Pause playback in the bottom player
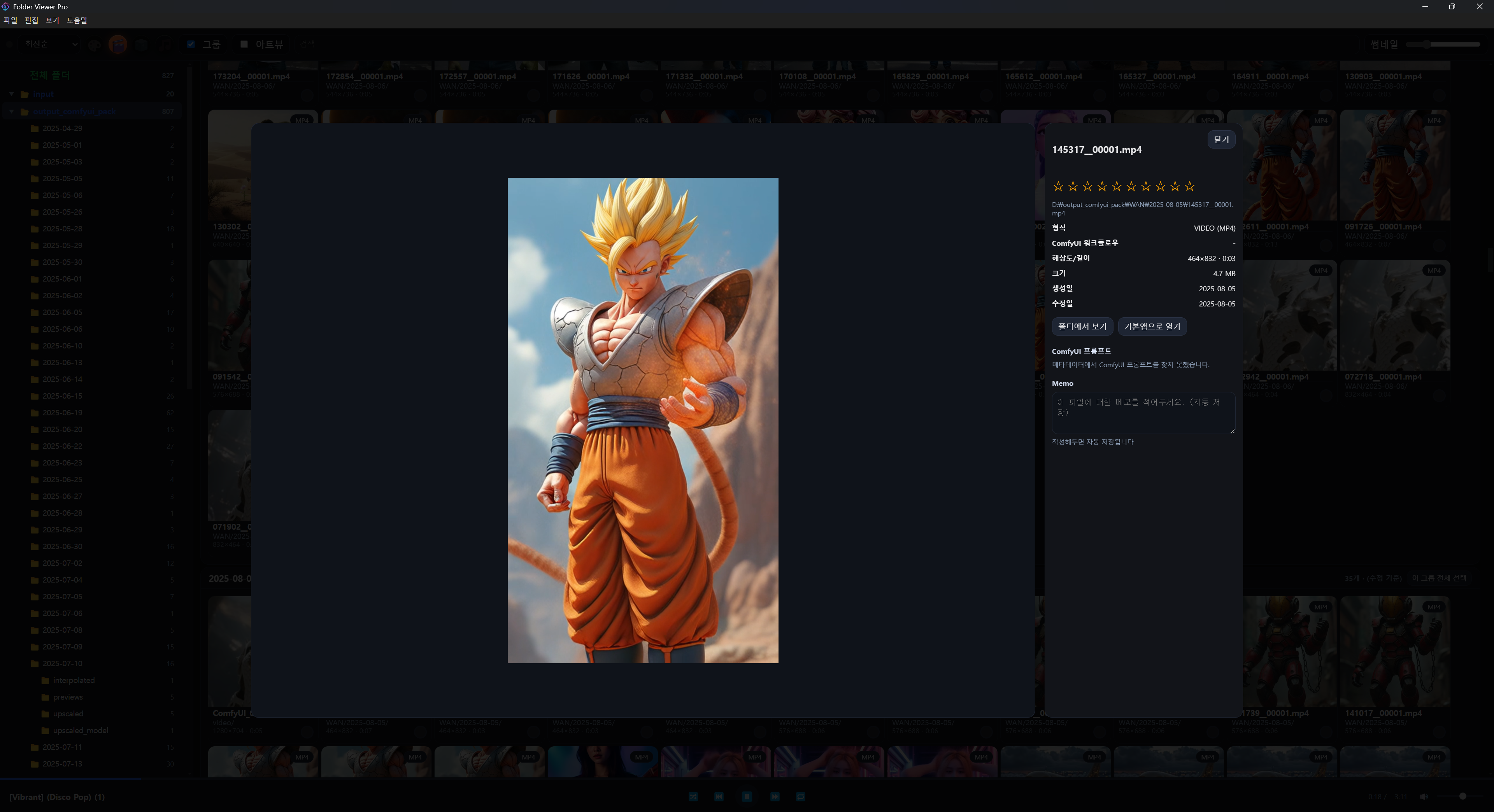This screenshot has width=1494, height=812. click(x=747, y=796)
